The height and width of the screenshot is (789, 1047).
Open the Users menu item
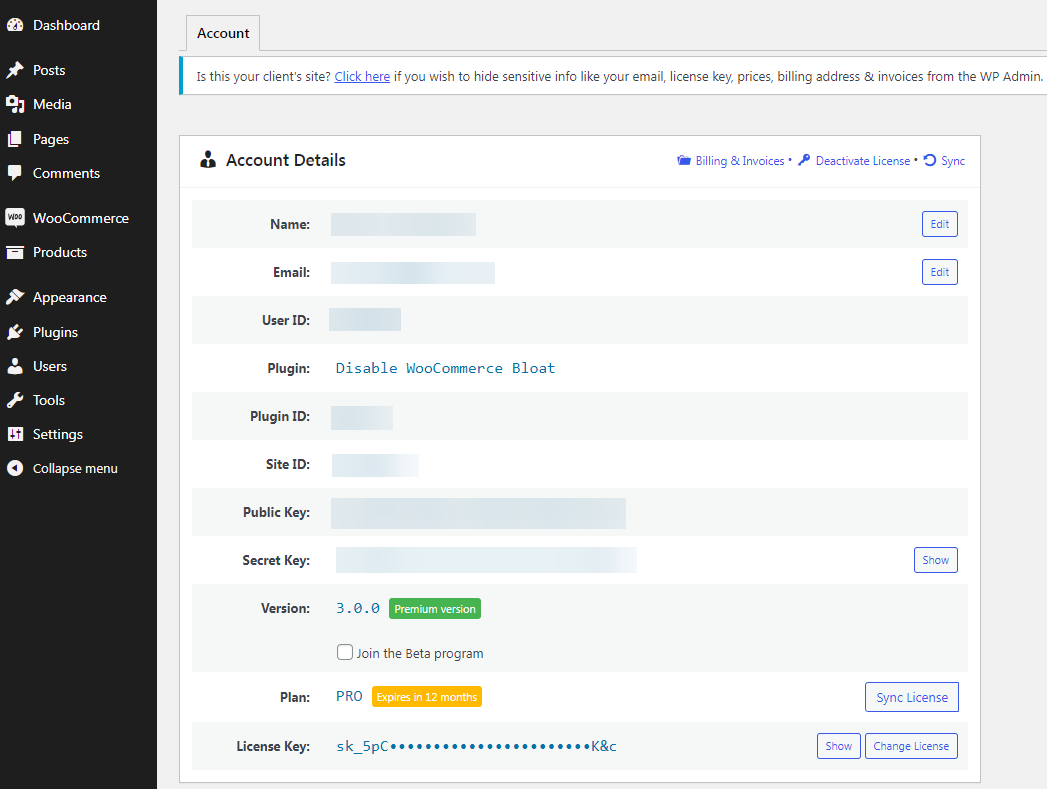(49, 366)
